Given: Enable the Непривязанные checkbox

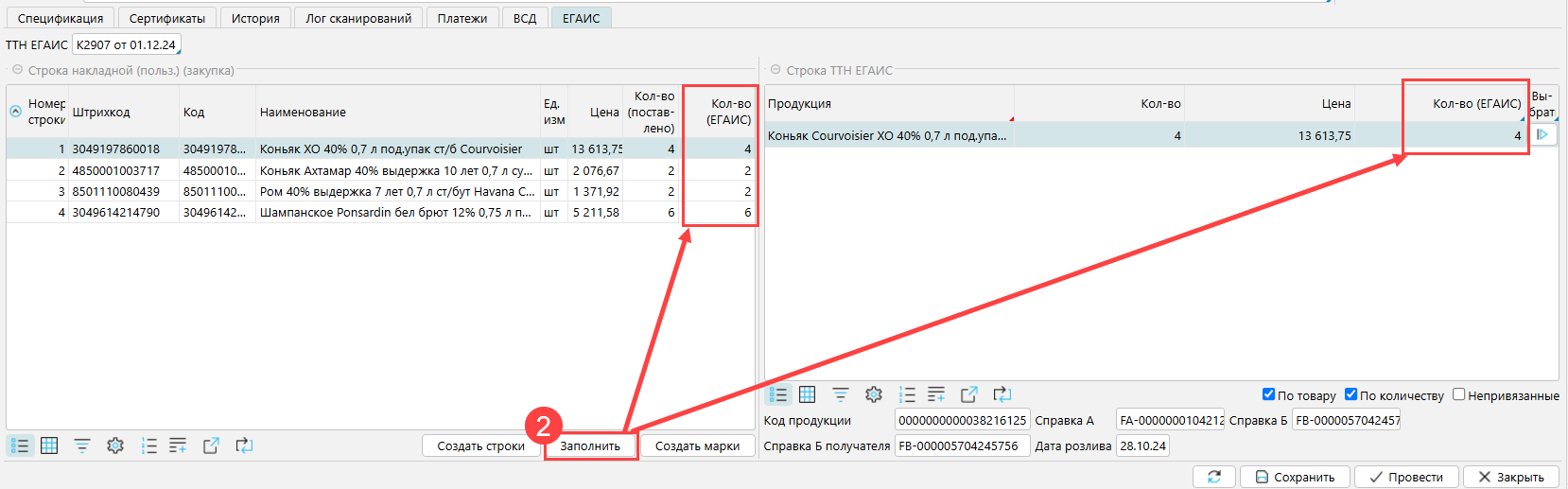Looking at the screenshot, I should pos(1458,394).
